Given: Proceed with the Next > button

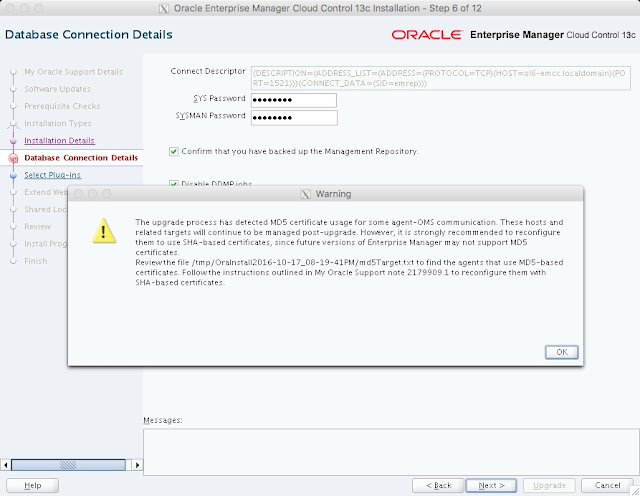Looking at the screenshot, I should 491,485.
